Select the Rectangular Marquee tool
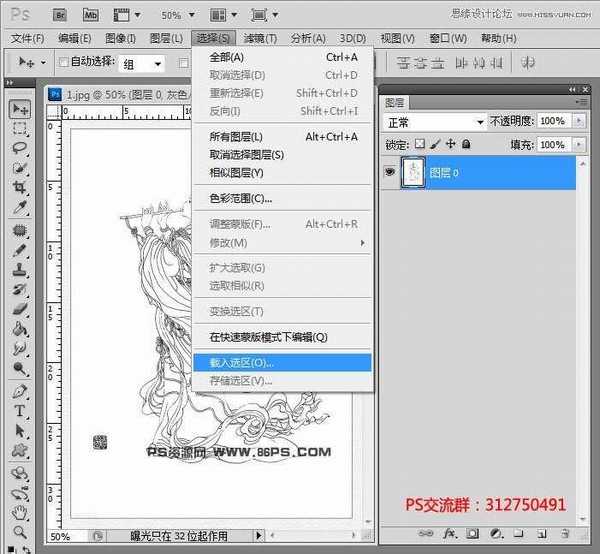600x554 pixels. coord(19,128)
